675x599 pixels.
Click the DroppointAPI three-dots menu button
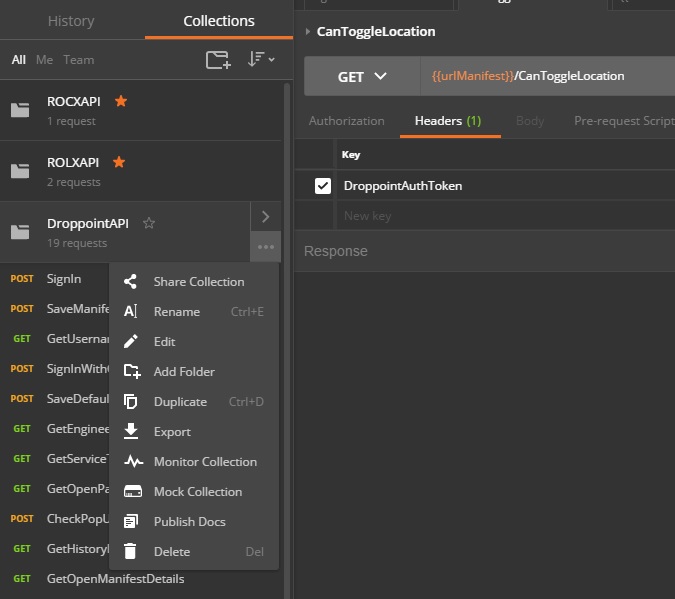pyautogui.click(x=266, y=247)
